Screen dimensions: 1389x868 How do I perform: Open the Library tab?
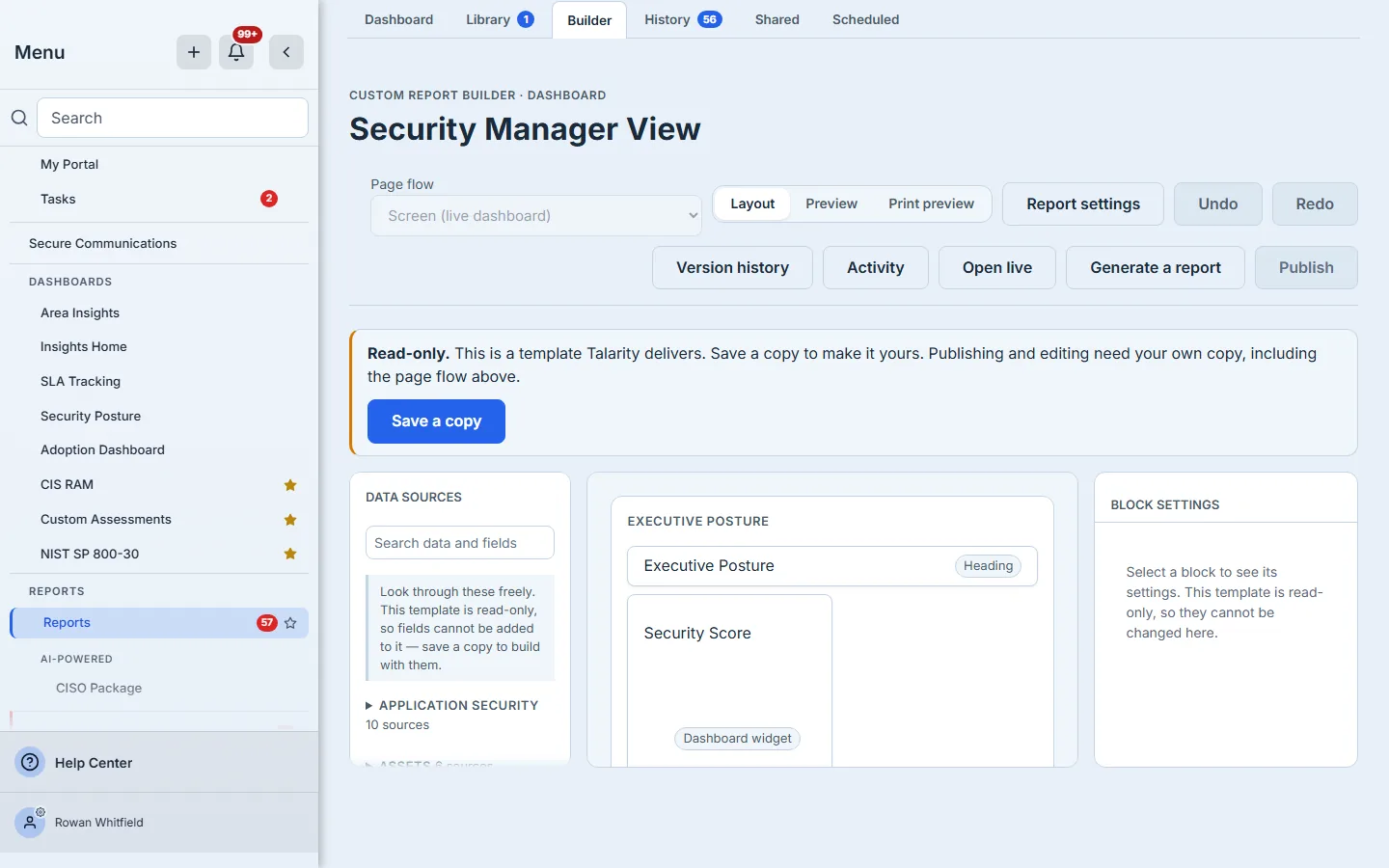(500, 19)
